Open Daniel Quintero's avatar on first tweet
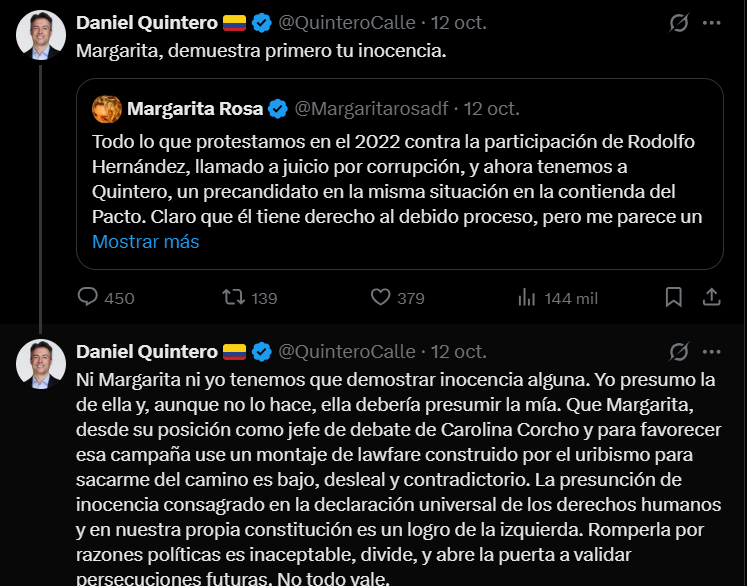 pyautogui.click(x=41, y=36)
